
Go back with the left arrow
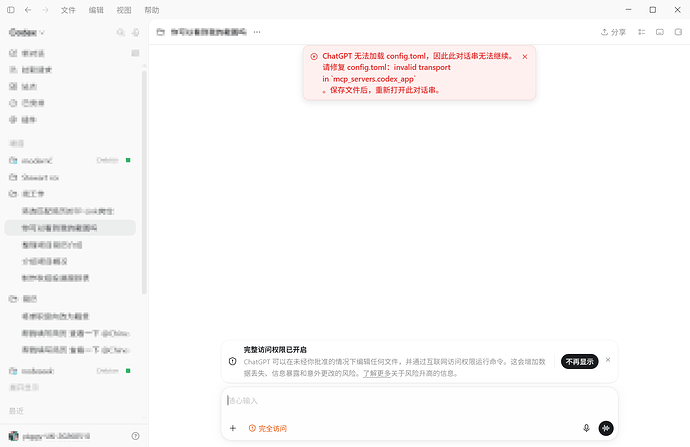point(28,10)
